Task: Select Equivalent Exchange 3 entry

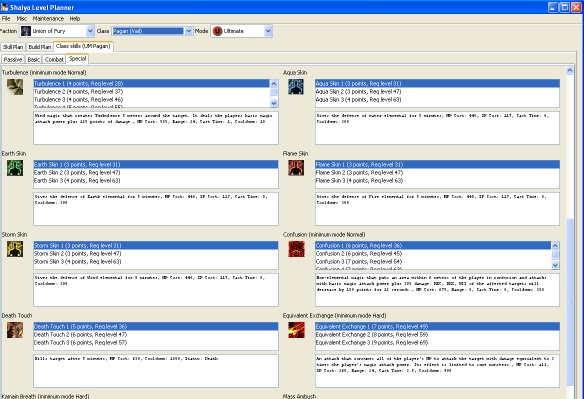Action: [x=437, y=343]
